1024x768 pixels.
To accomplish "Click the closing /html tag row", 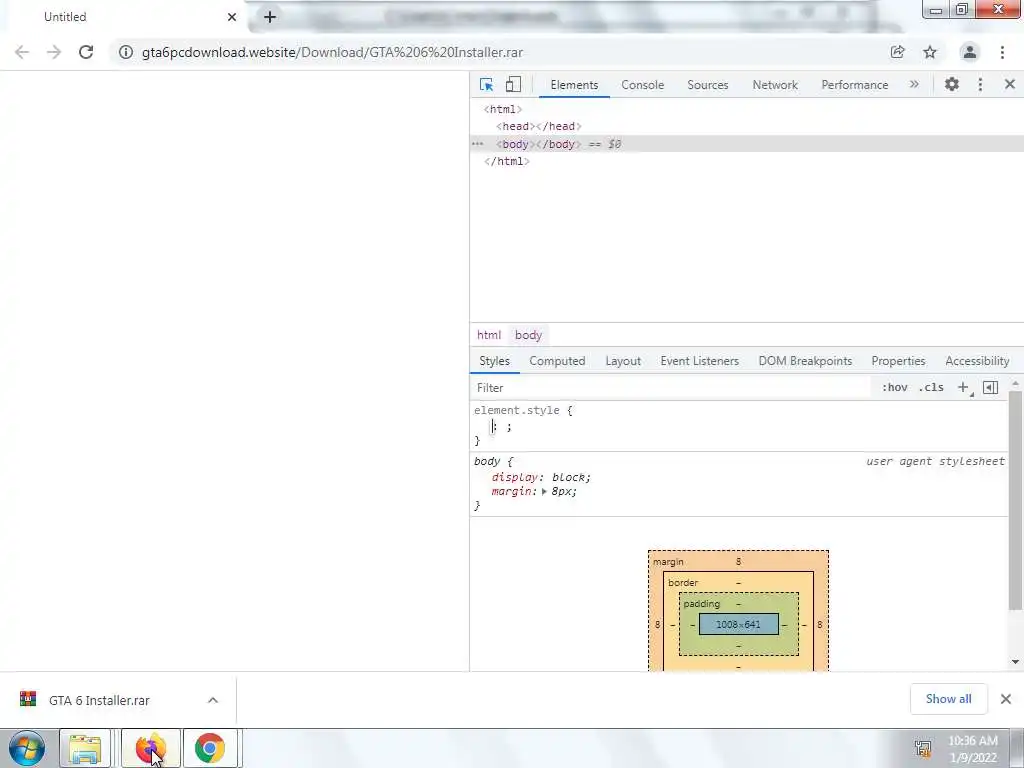I will [x=507, y=161].
